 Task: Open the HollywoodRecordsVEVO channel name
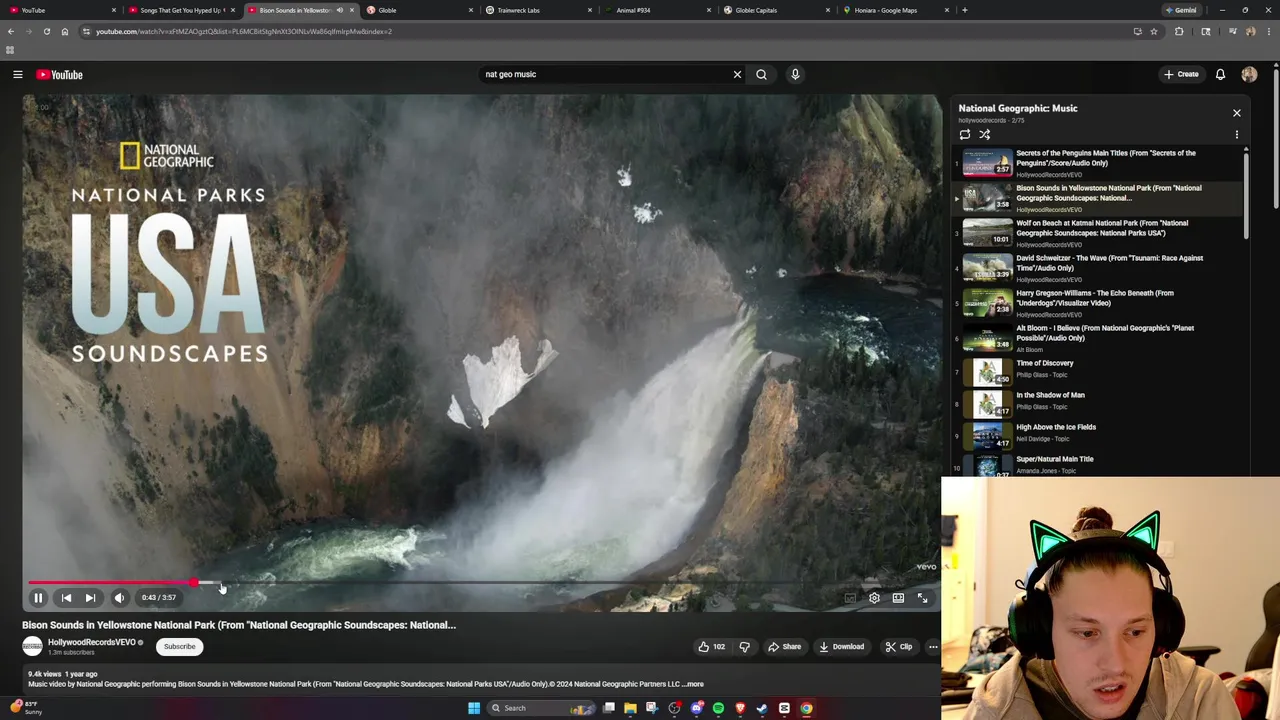[92, 643]
